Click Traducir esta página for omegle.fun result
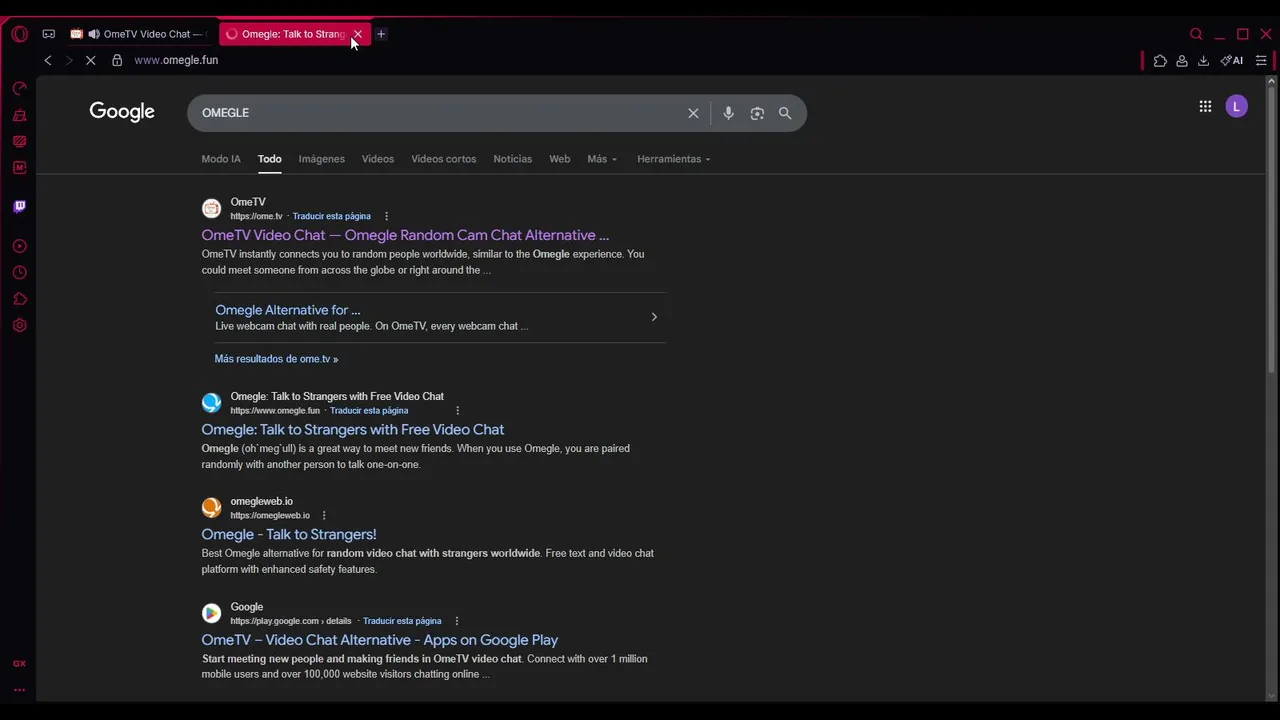The width and height of the screenshot is (1280, 720). pos(369,410)
